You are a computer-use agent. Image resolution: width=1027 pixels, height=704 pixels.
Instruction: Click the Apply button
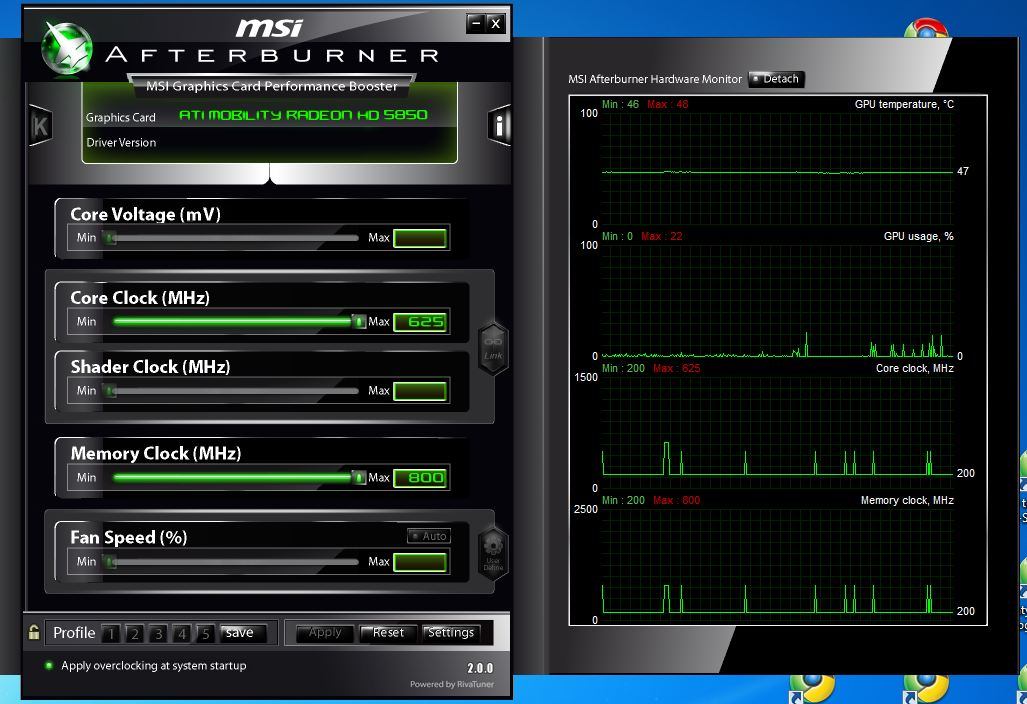click(x=325, y=633)
